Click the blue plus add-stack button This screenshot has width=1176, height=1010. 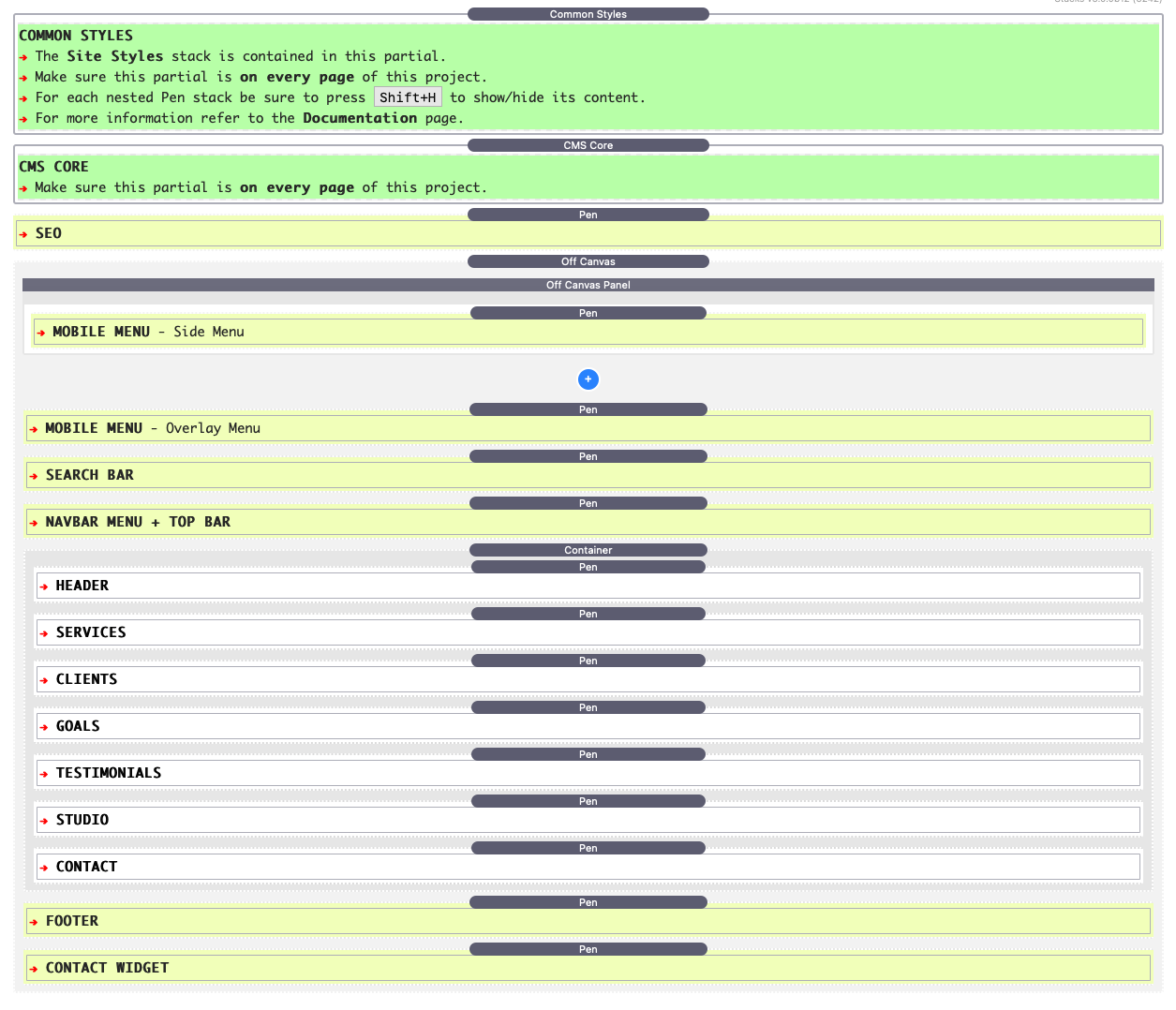click(588, 379)
